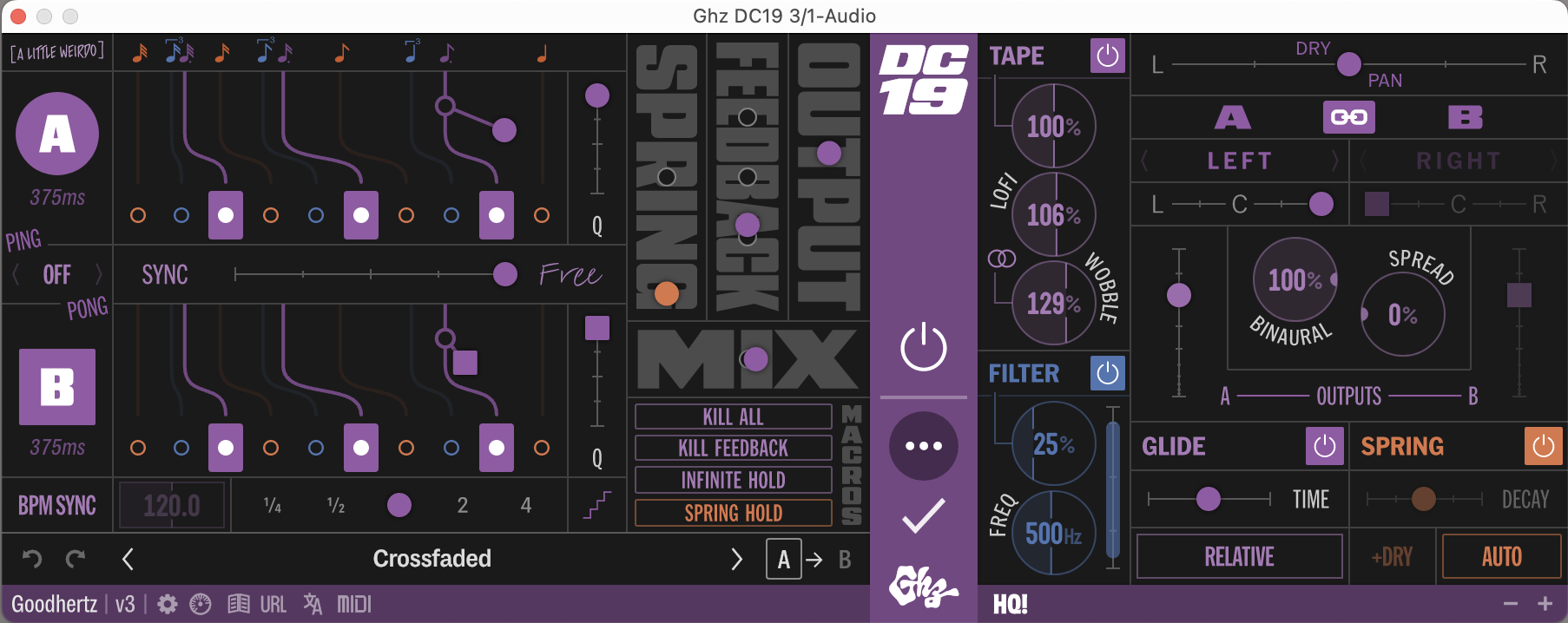Click the RELATIVE glide button
Viewport: 1568px width, 623px height.
point(1240,556)
